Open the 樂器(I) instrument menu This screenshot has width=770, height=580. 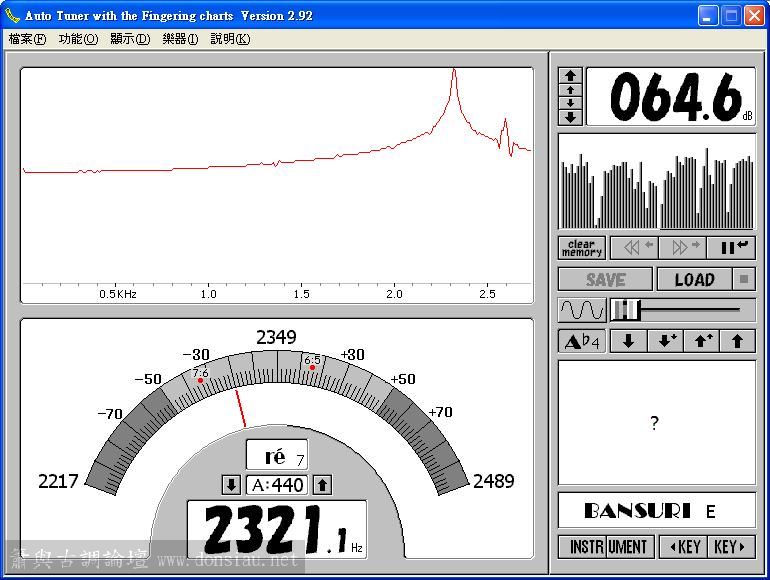(180, 39)
